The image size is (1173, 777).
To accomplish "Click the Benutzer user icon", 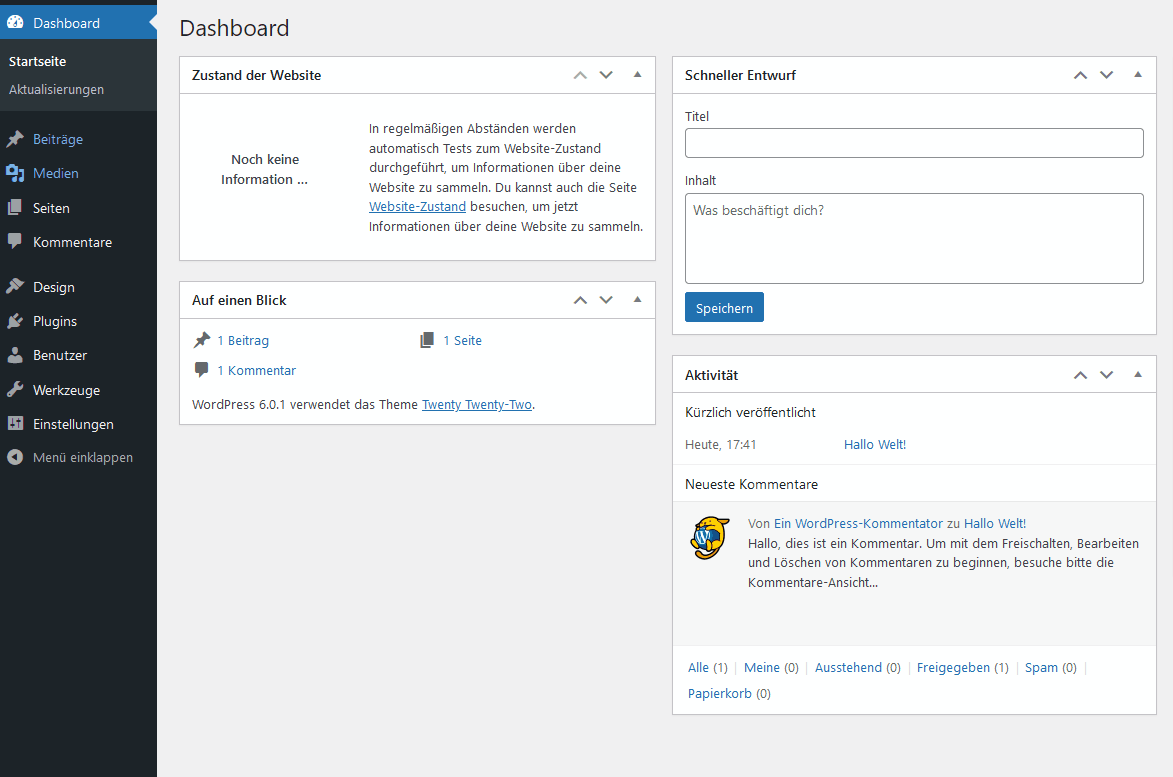I will tap(15, 355).
